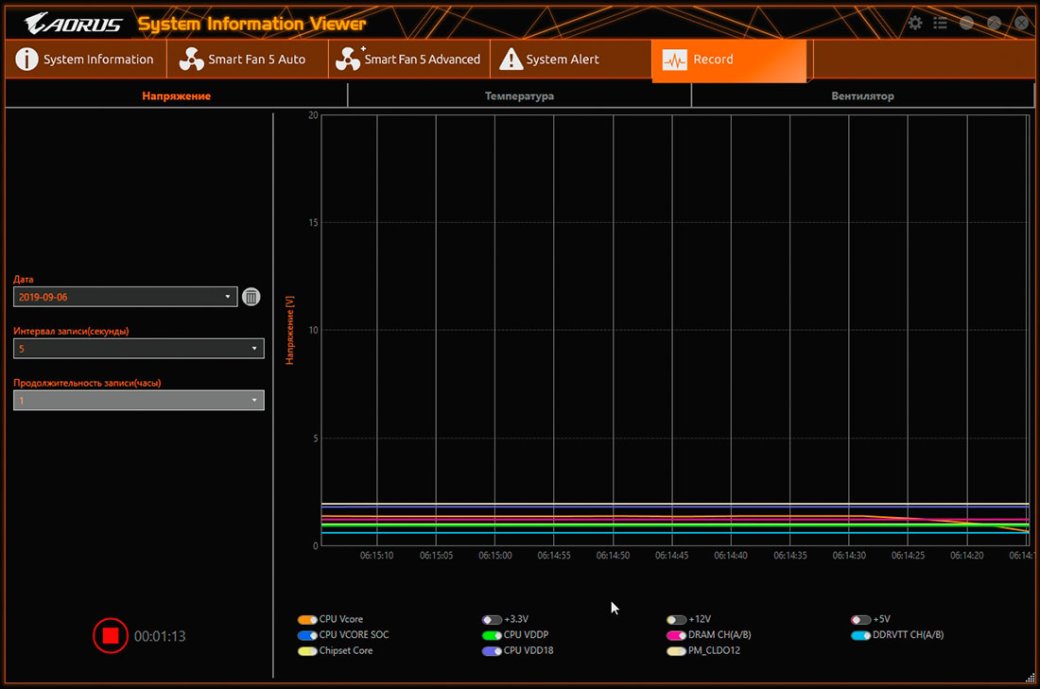Switch to the Вентилятор tab

click(x=862, y=96)
